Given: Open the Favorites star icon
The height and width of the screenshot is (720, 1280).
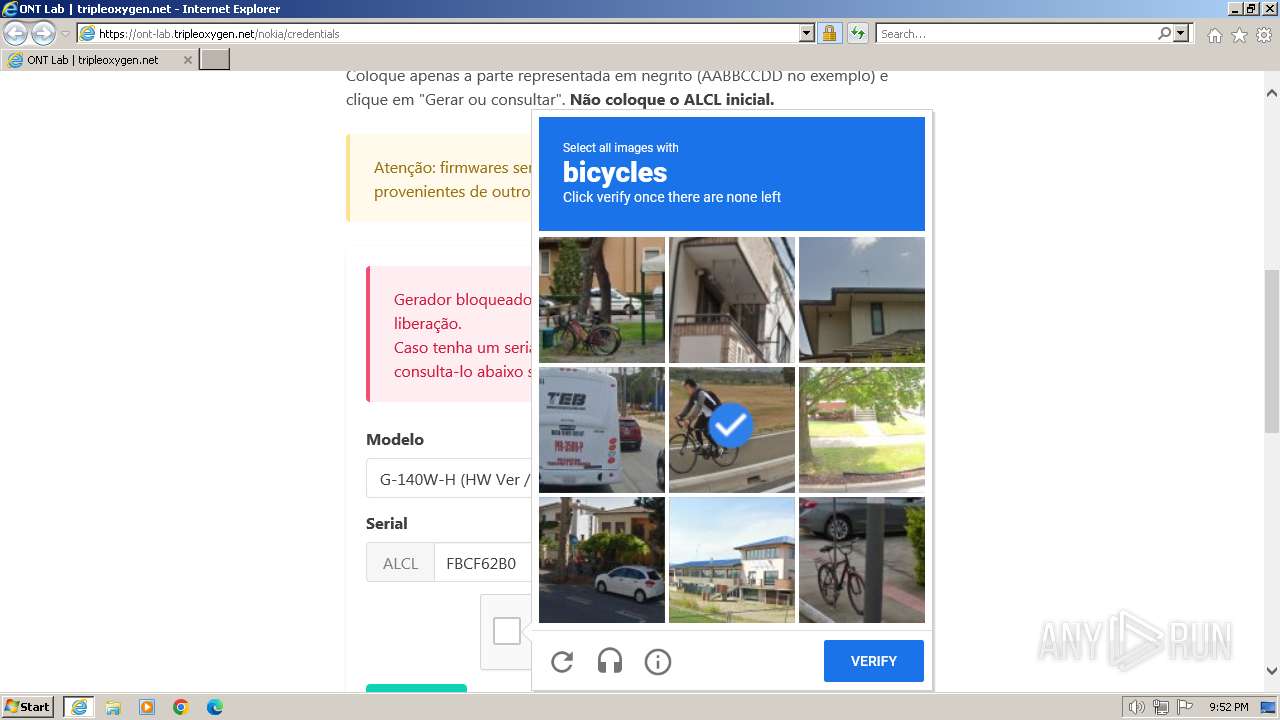Looking at the screenshot, I should (1239, 35).
